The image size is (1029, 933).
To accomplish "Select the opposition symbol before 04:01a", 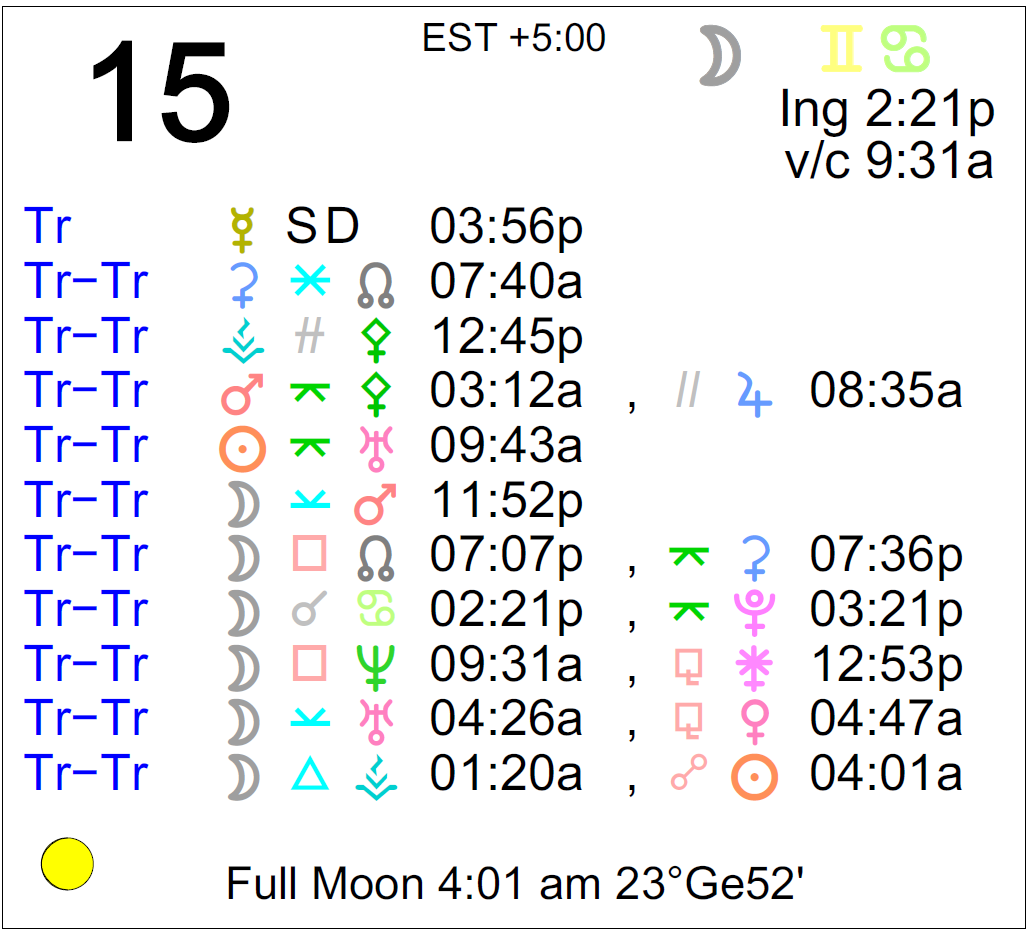I will [x=688, y=774].
